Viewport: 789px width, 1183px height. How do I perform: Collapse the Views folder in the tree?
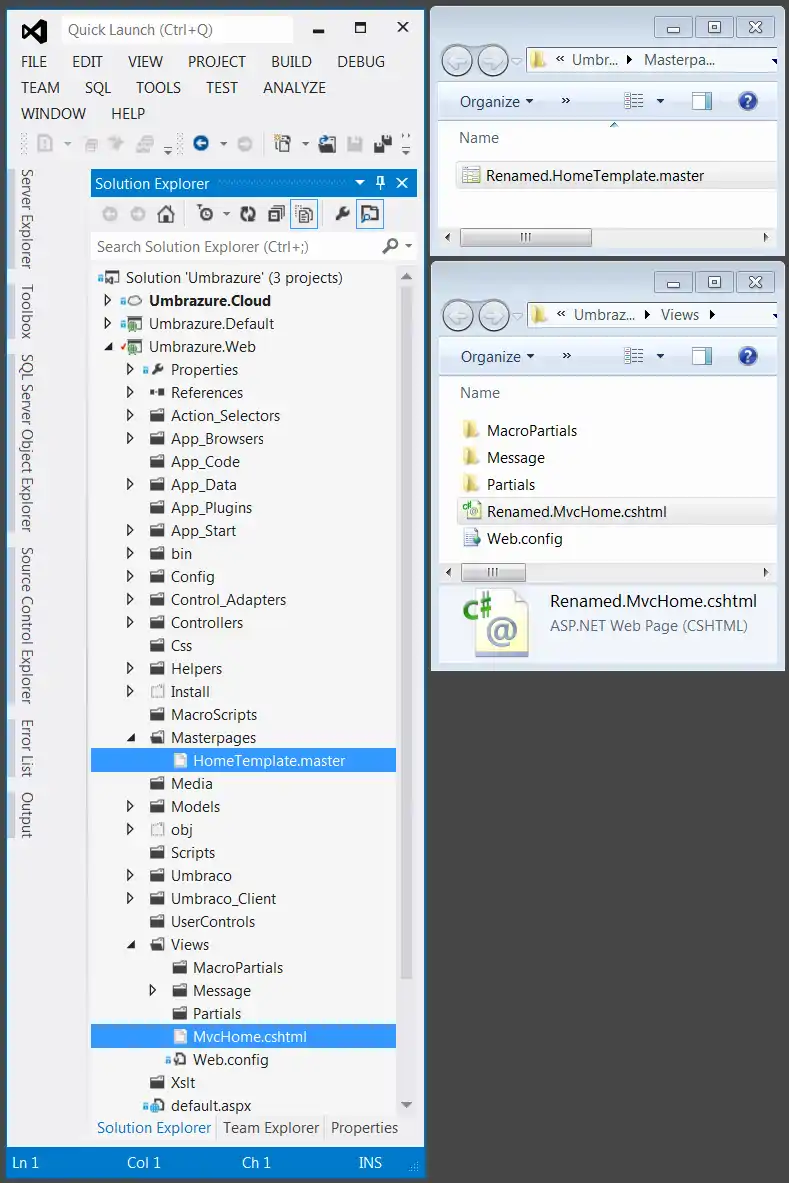[130, 945]
